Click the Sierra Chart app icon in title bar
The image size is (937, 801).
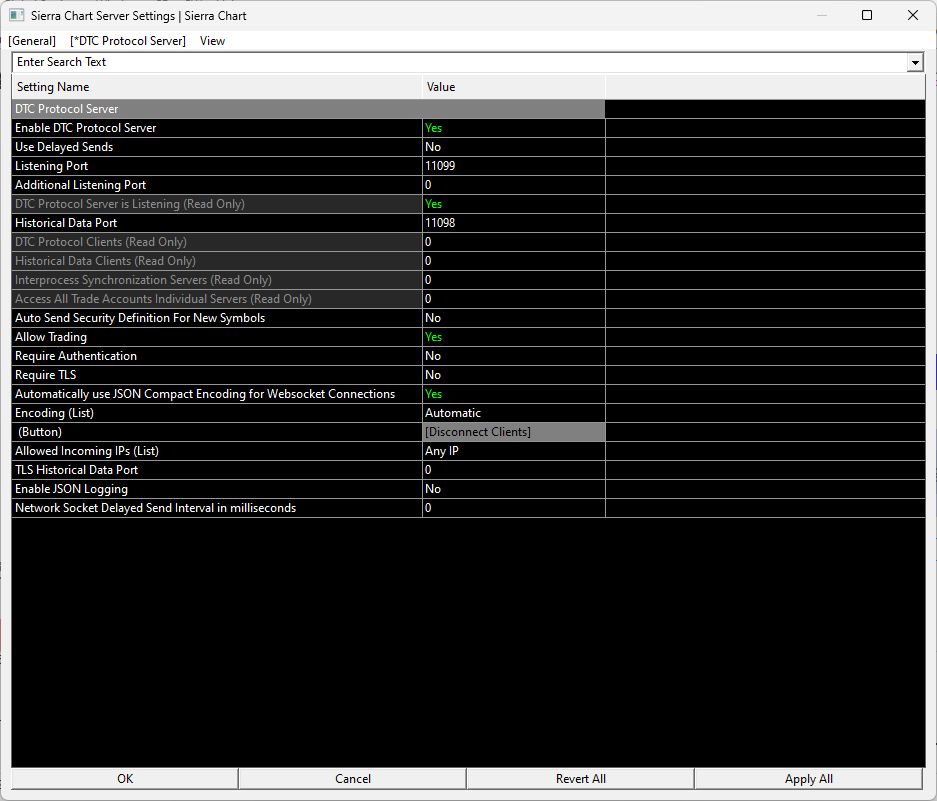pyautogui.click(x=17, y=16)
